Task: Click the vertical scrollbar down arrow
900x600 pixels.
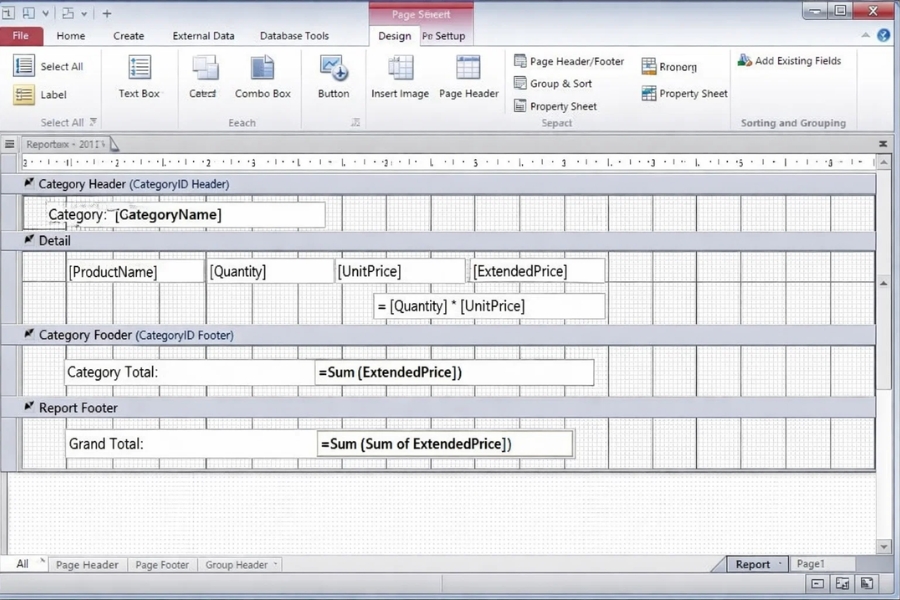Action: coord(883,547)
